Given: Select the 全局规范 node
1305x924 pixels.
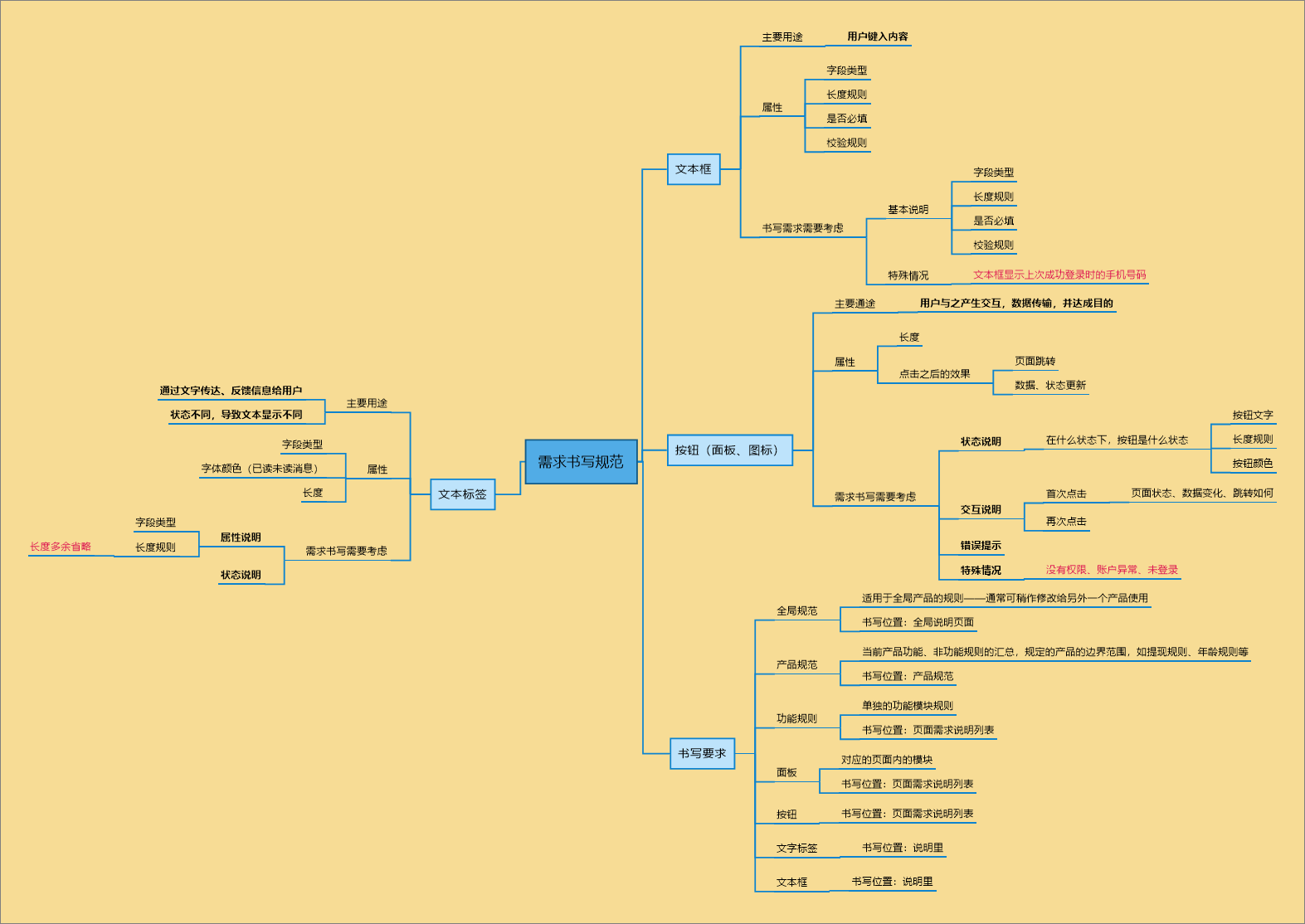Looking at the screenshot, I should [796, 611].
